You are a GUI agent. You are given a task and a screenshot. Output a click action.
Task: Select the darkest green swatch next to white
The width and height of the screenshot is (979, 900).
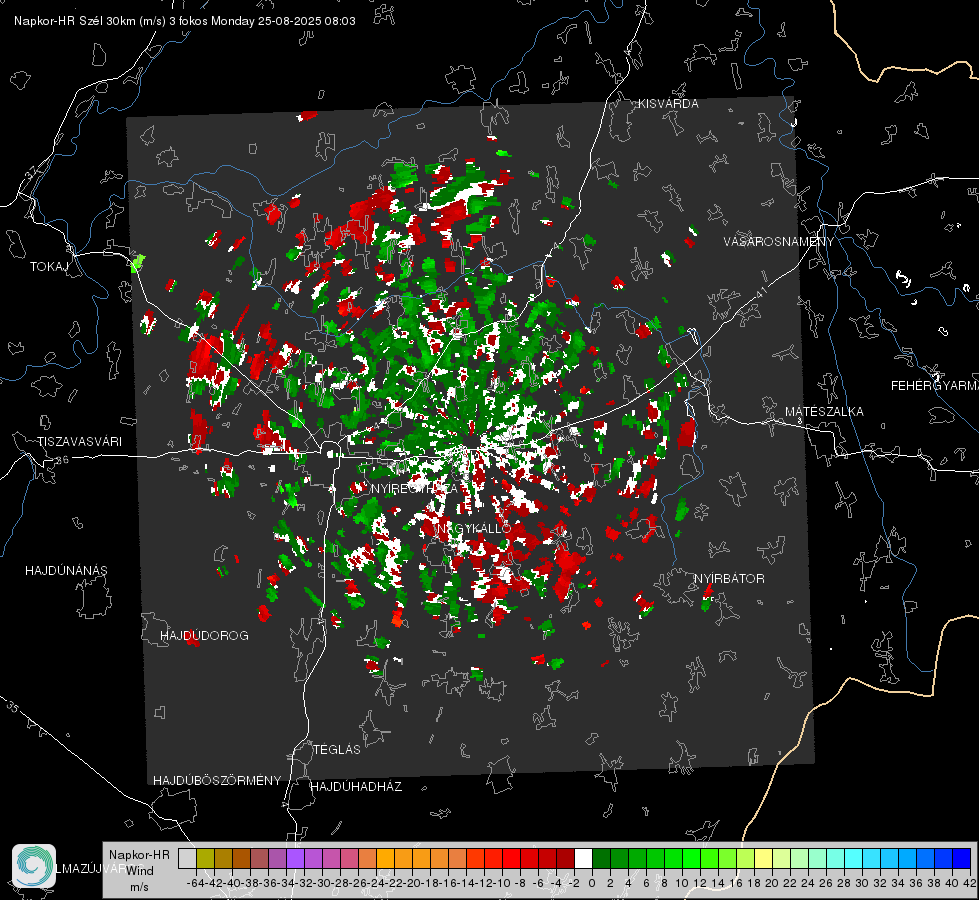click(x=601, y=859)
